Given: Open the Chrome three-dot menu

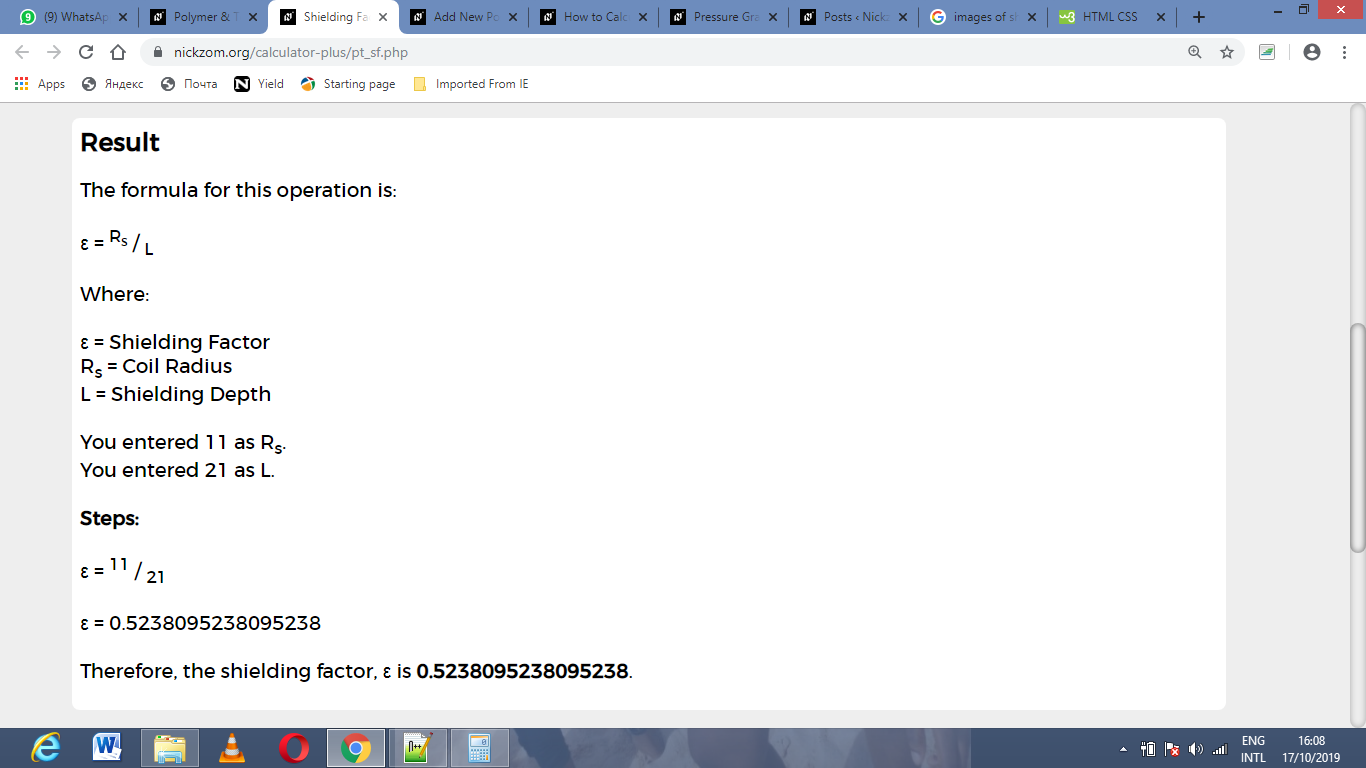Looking at the screenshot, I should click(x=1343, y=52).
